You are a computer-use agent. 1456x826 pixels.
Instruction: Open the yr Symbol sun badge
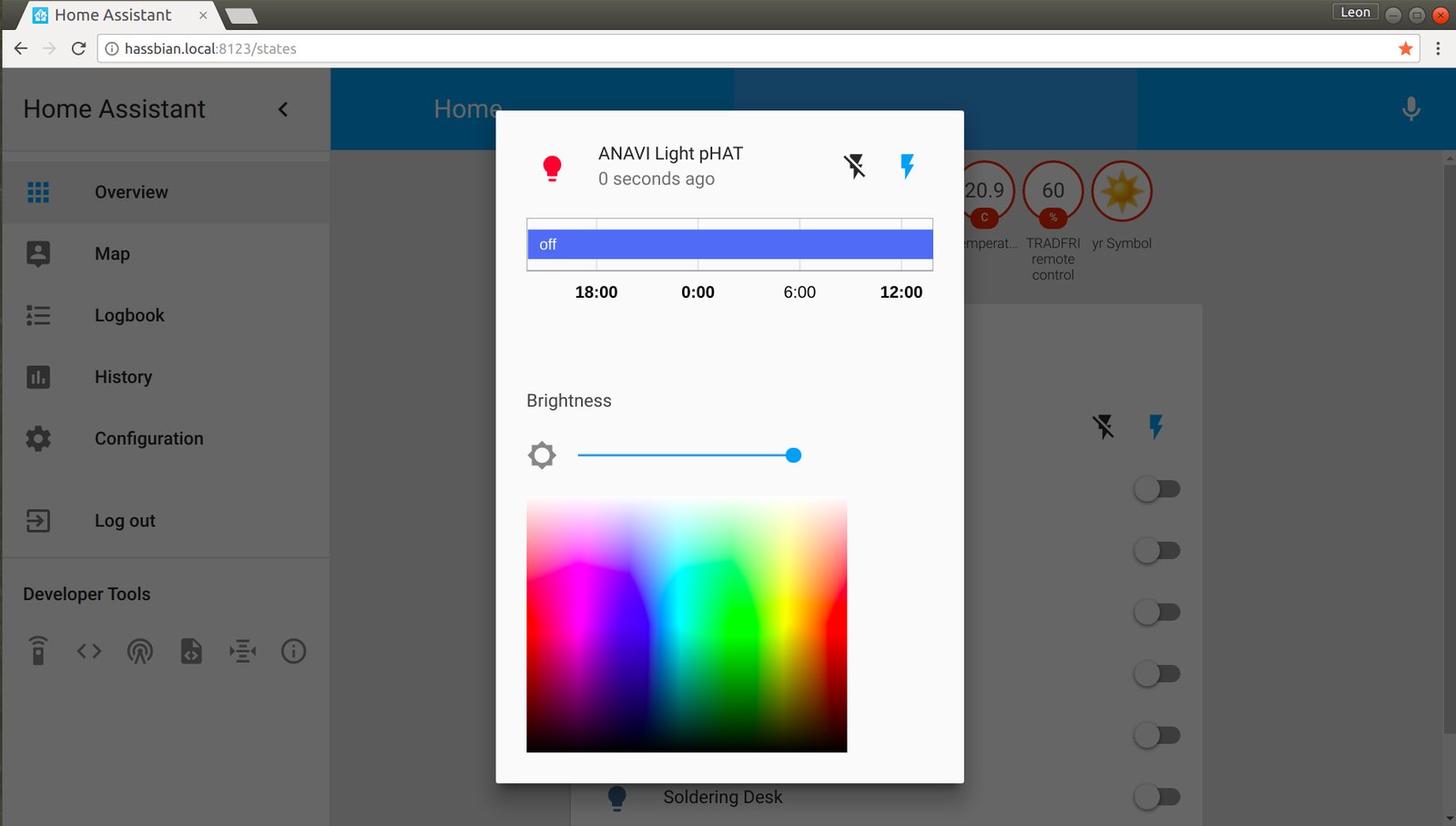click(x=1122, y=191)
